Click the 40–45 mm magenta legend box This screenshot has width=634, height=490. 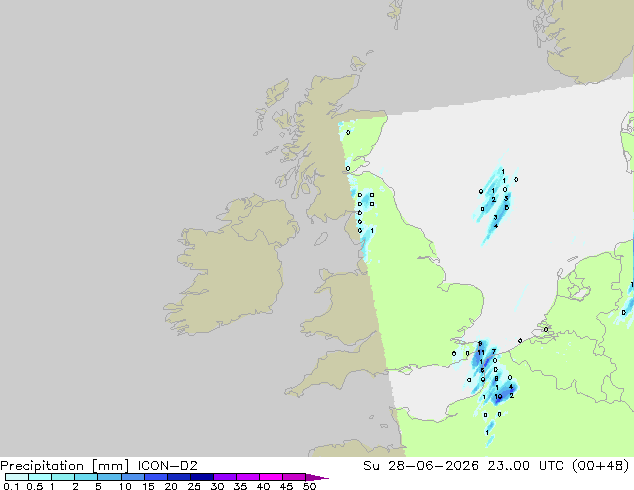(x=271, y=477)
